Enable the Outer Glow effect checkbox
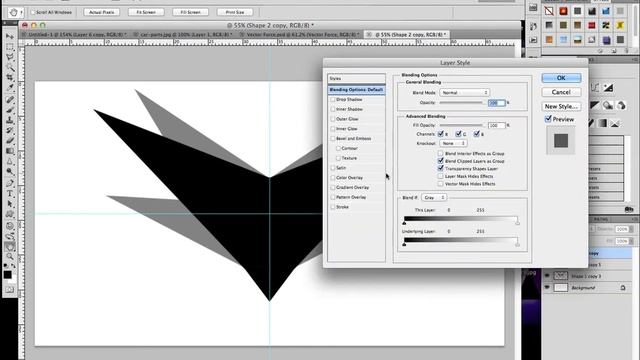 point(333,119)
